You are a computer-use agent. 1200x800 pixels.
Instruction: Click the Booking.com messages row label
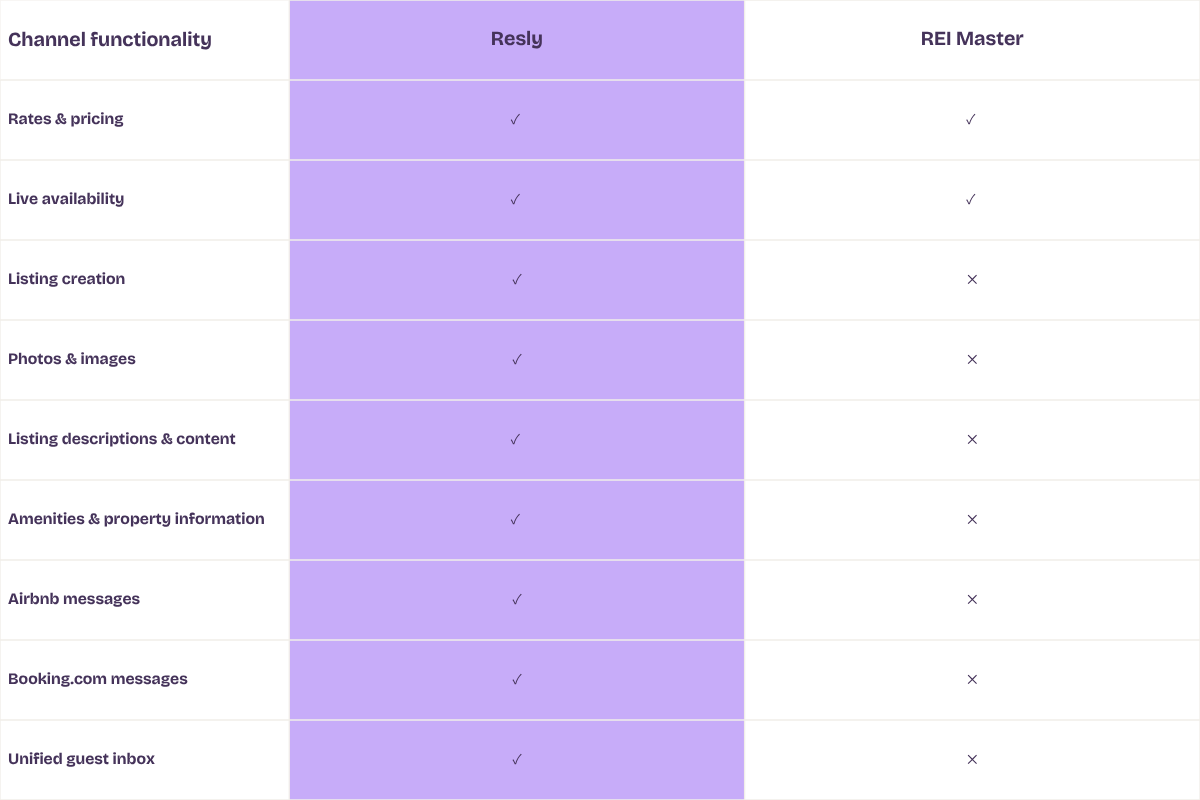click(x=98, y=679)
